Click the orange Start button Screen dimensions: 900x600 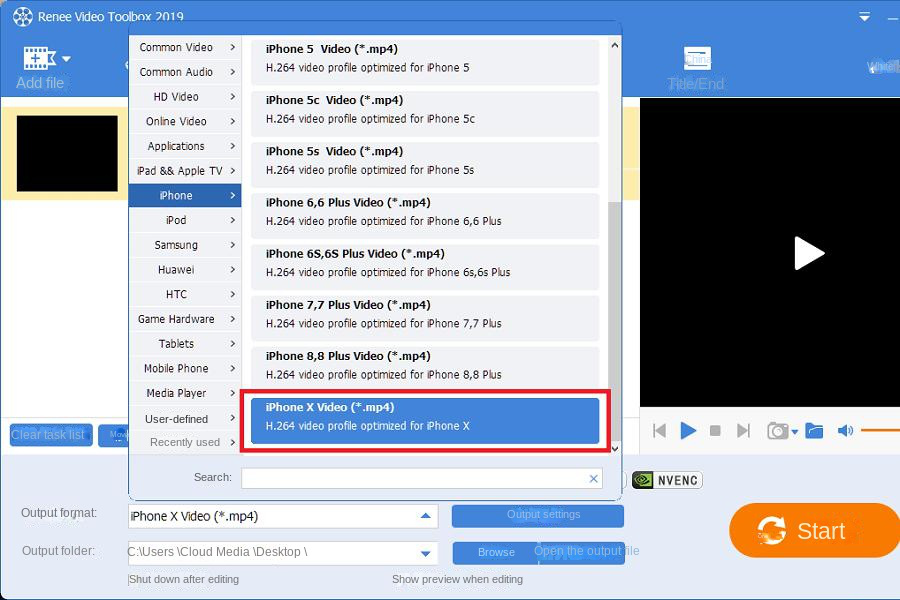pos(814,531)
